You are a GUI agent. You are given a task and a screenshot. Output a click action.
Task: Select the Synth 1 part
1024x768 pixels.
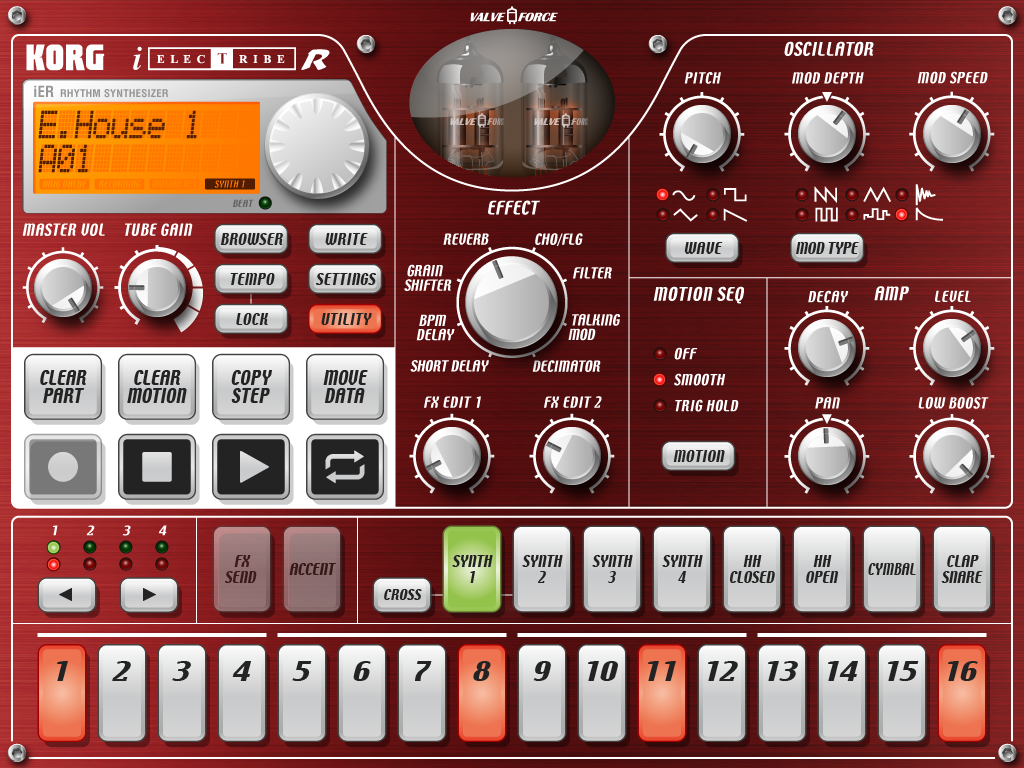[472, 569]
